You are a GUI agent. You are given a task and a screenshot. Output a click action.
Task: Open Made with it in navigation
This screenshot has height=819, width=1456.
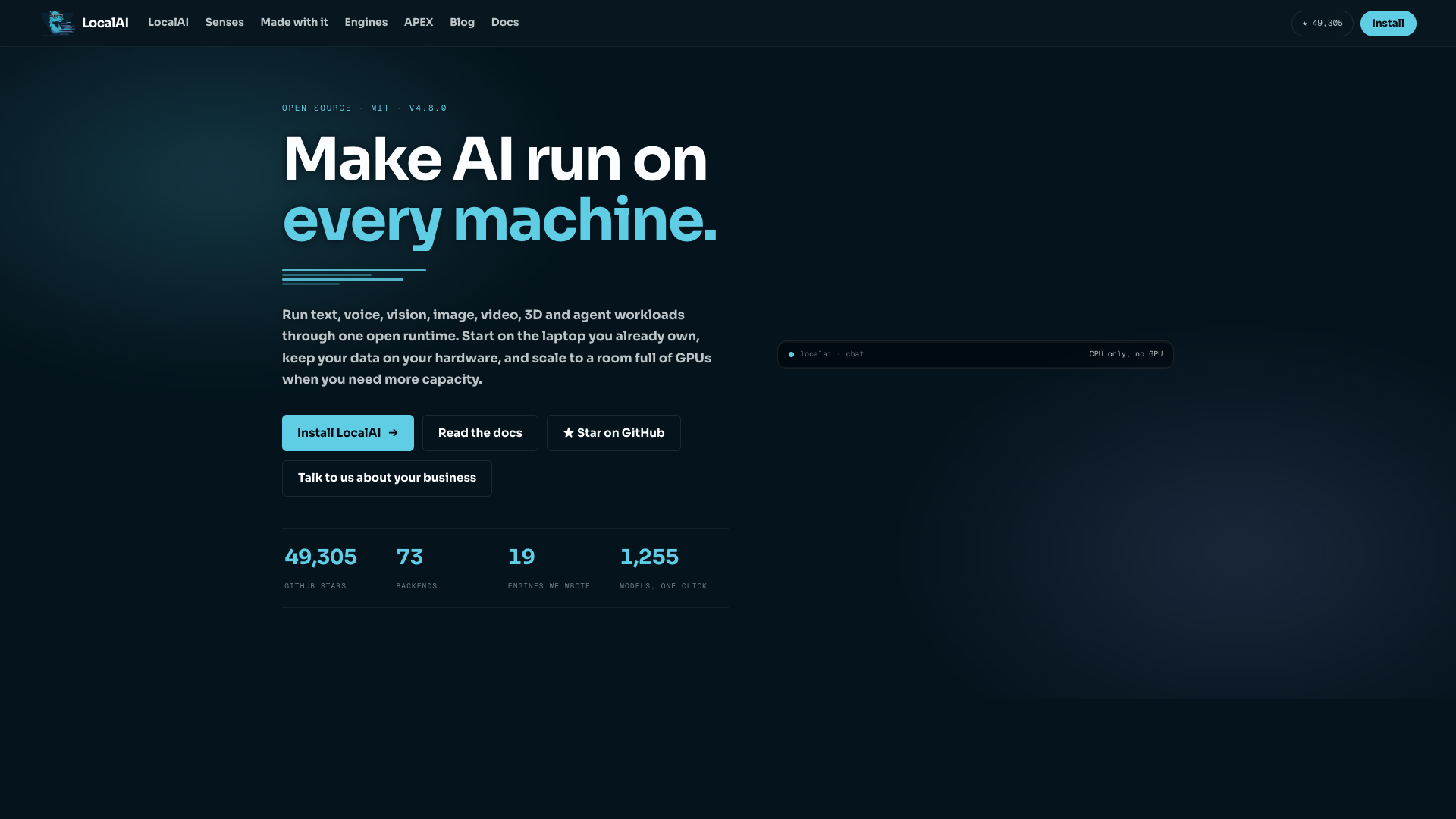pos(294,23)
